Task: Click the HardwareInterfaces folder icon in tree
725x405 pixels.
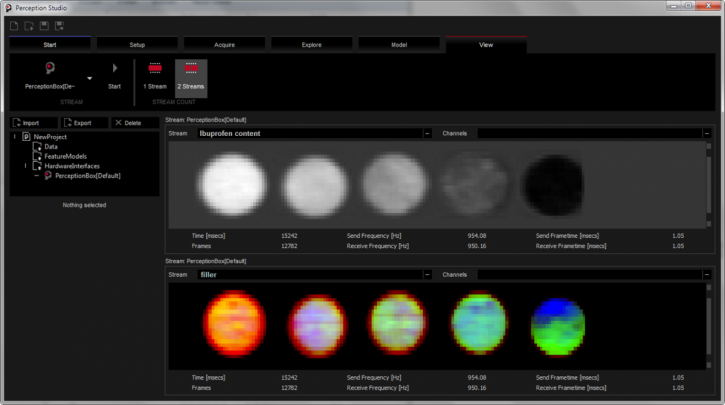Action: 37,166
